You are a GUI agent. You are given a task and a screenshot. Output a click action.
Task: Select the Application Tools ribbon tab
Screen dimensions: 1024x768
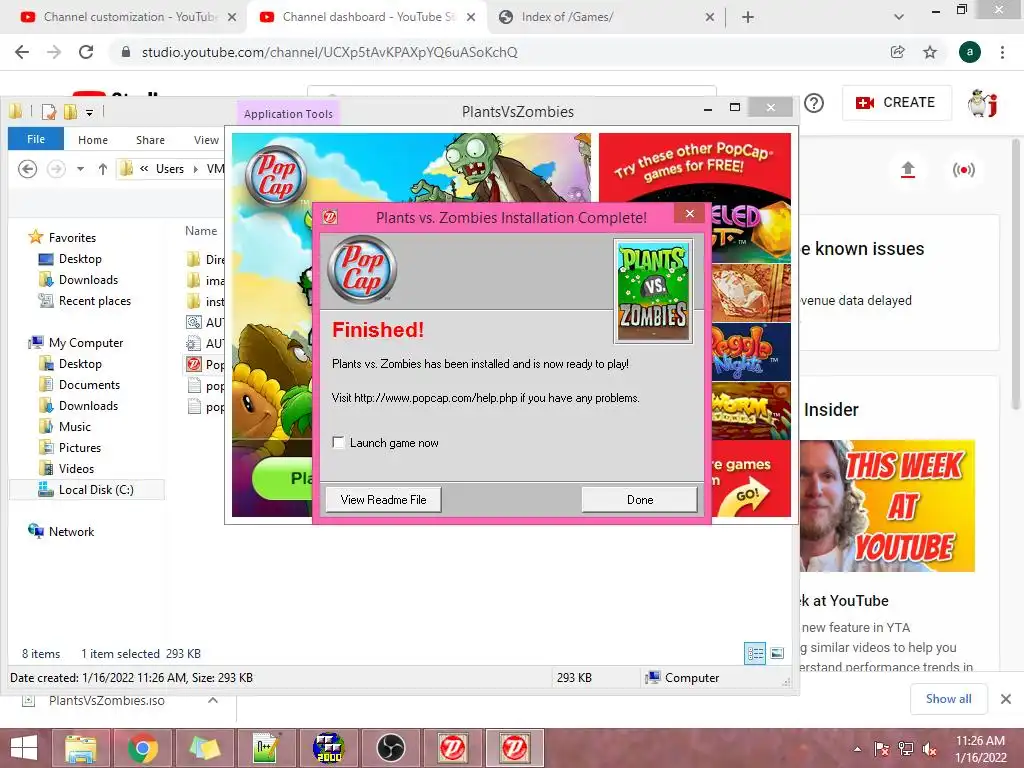coord(288,114)
